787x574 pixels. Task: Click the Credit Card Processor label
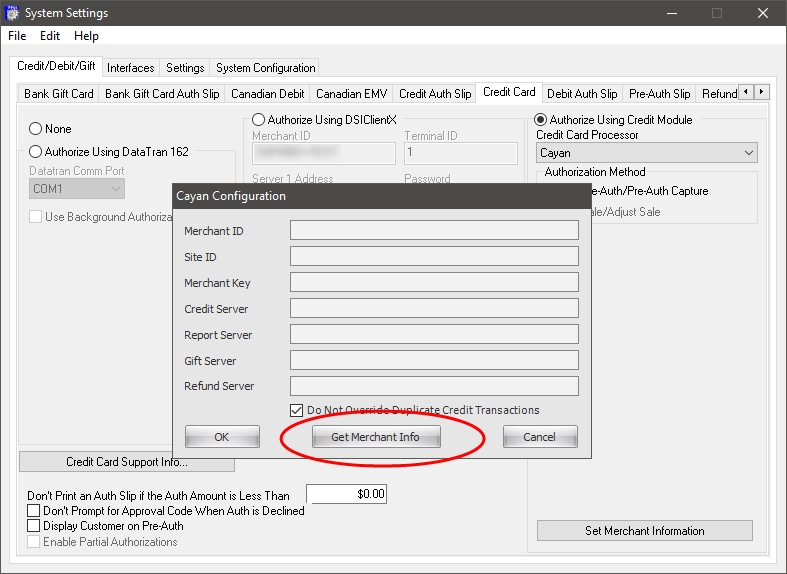[587, 135]
